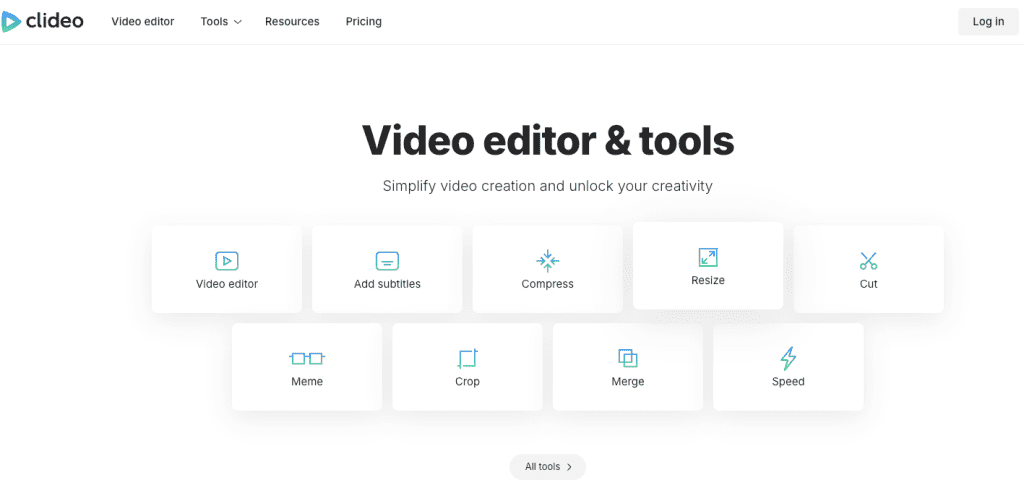Pick the Crop tool icon
1024x501 pixels.
click(x=467, y=358)
